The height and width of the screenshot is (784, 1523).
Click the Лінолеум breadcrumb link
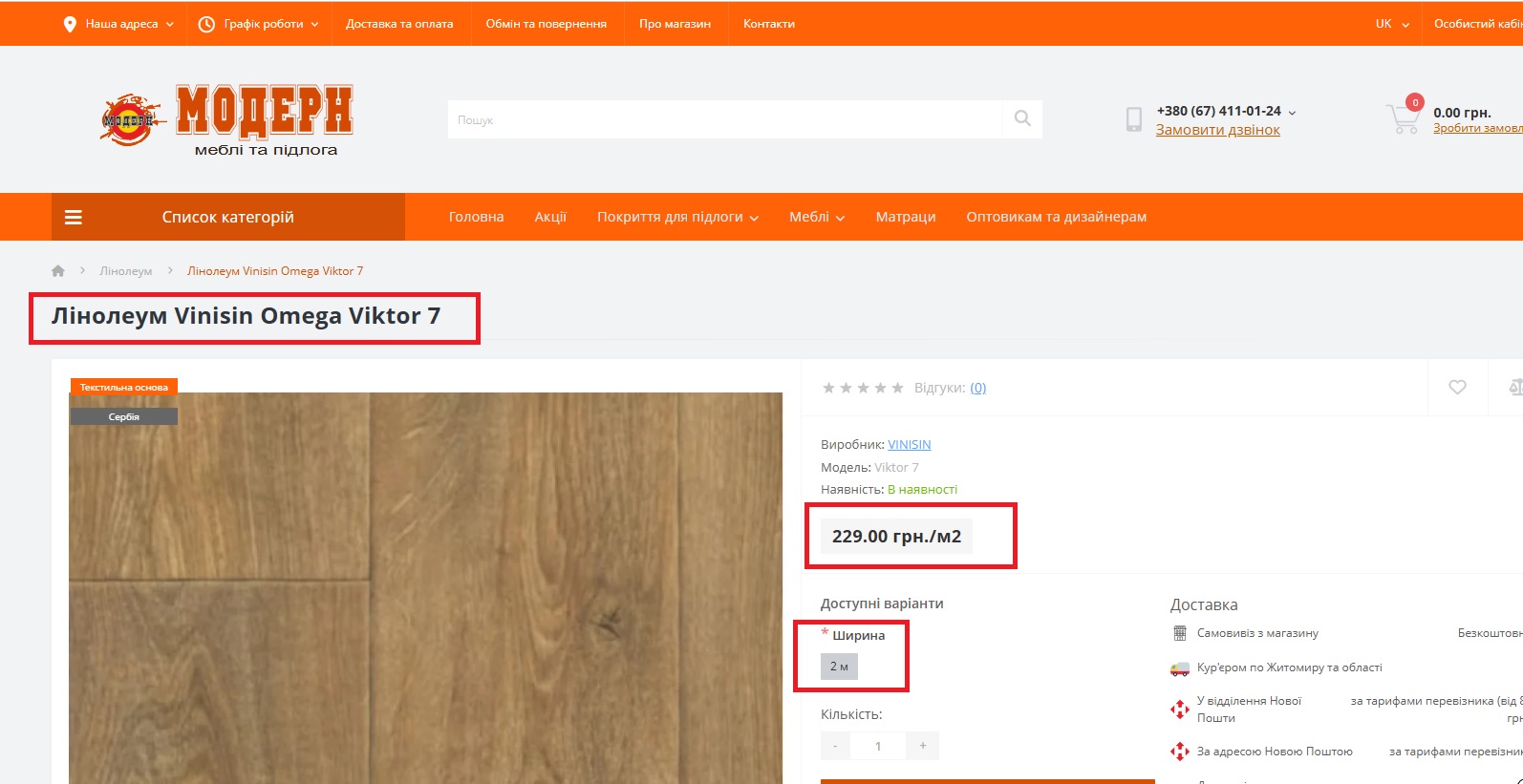[x=126, y=271]
